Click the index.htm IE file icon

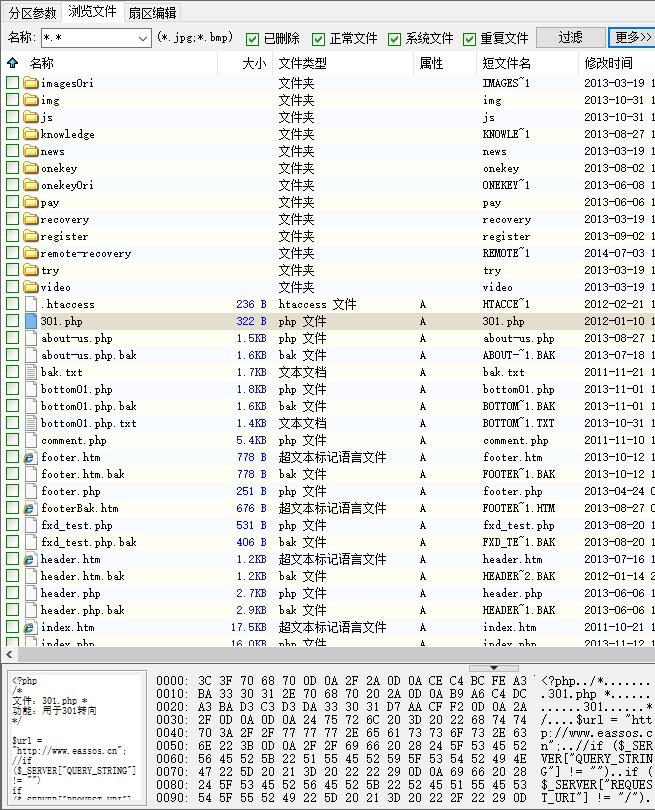(29, 627)
